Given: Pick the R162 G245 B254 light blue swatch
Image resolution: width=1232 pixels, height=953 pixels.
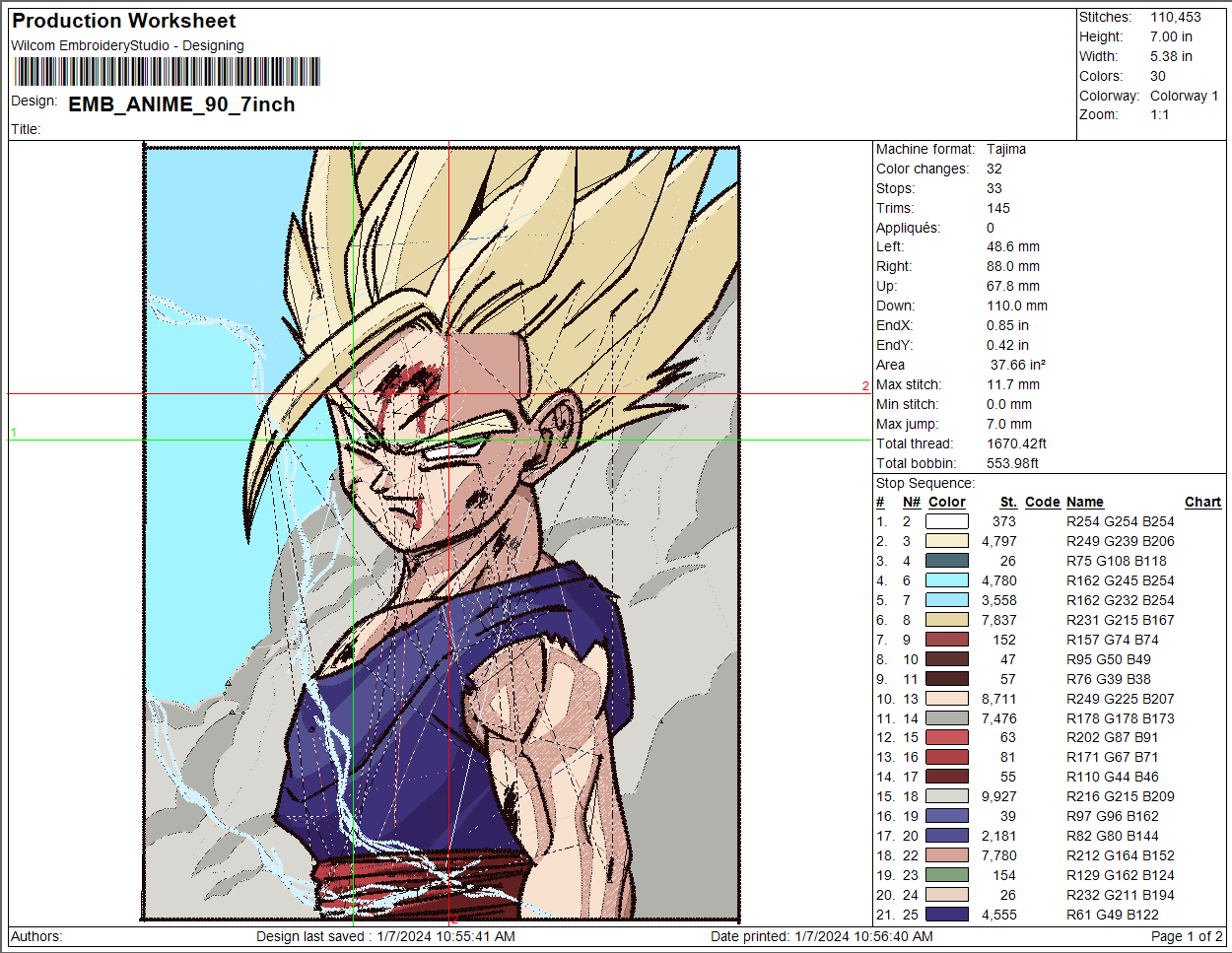Looking at the screenshot, I should [946, 580].
